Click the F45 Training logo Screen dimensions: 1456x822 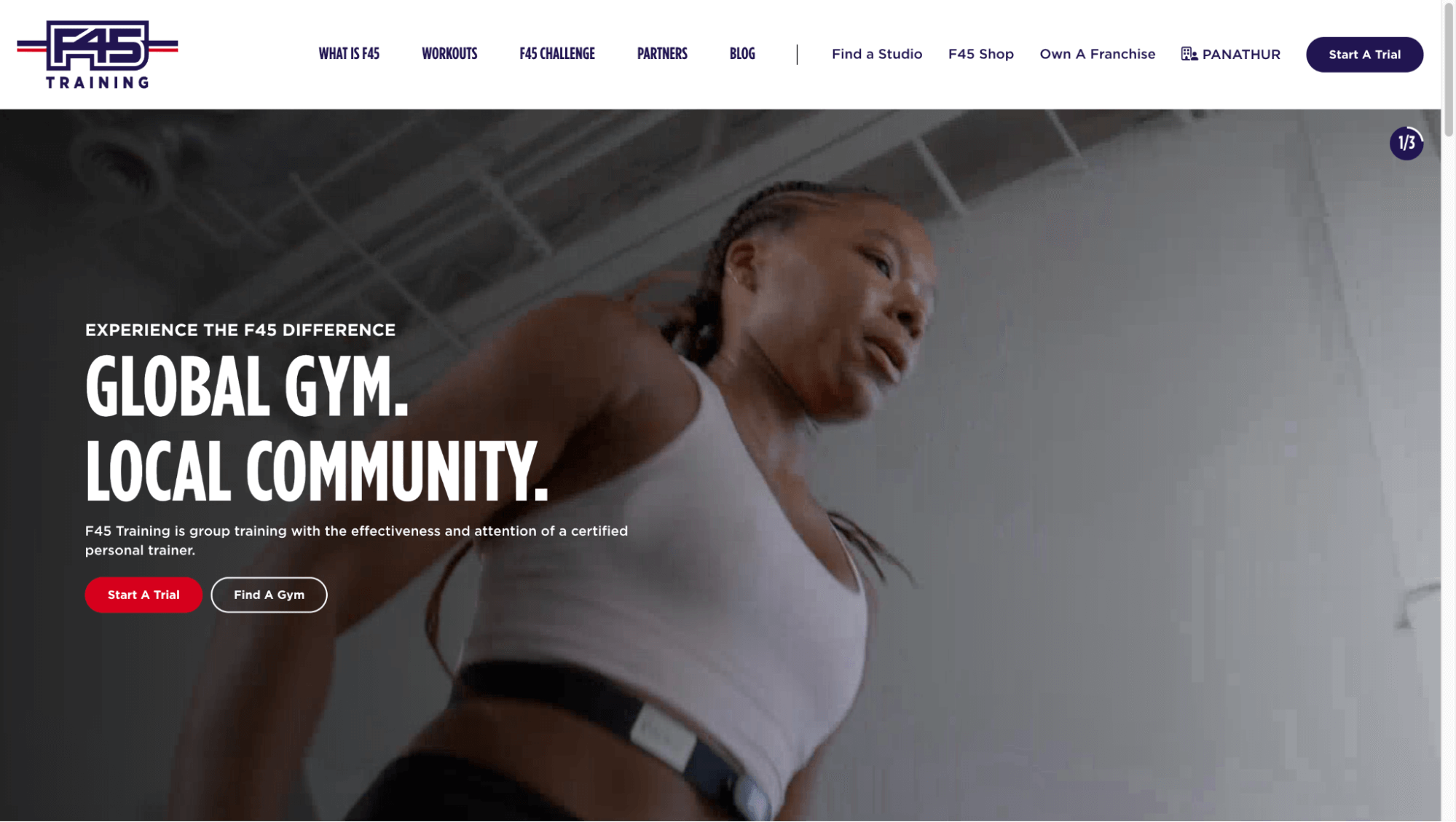coord(98,55)
